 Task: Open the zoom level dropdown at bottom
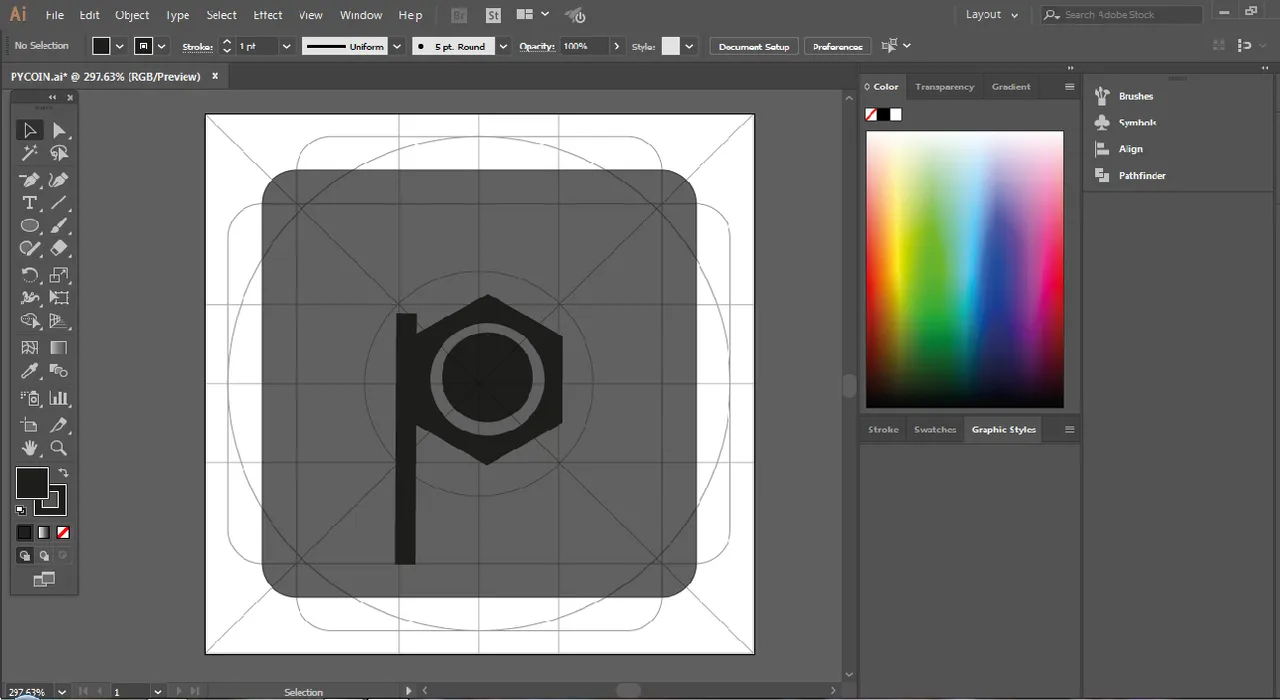pyautogui.click(x=62, y=691)
